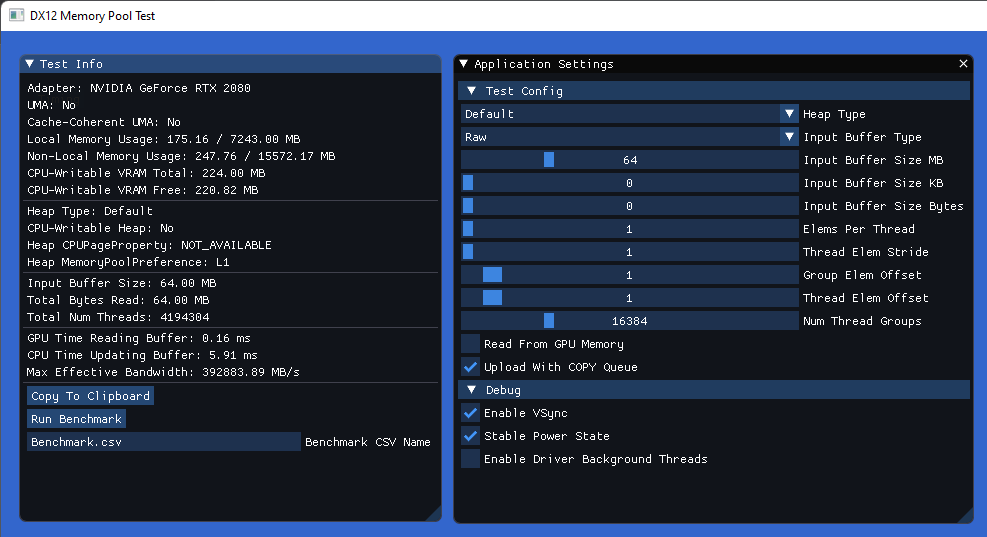Collapse the Application Settings window triangle

tap(463, 64)
